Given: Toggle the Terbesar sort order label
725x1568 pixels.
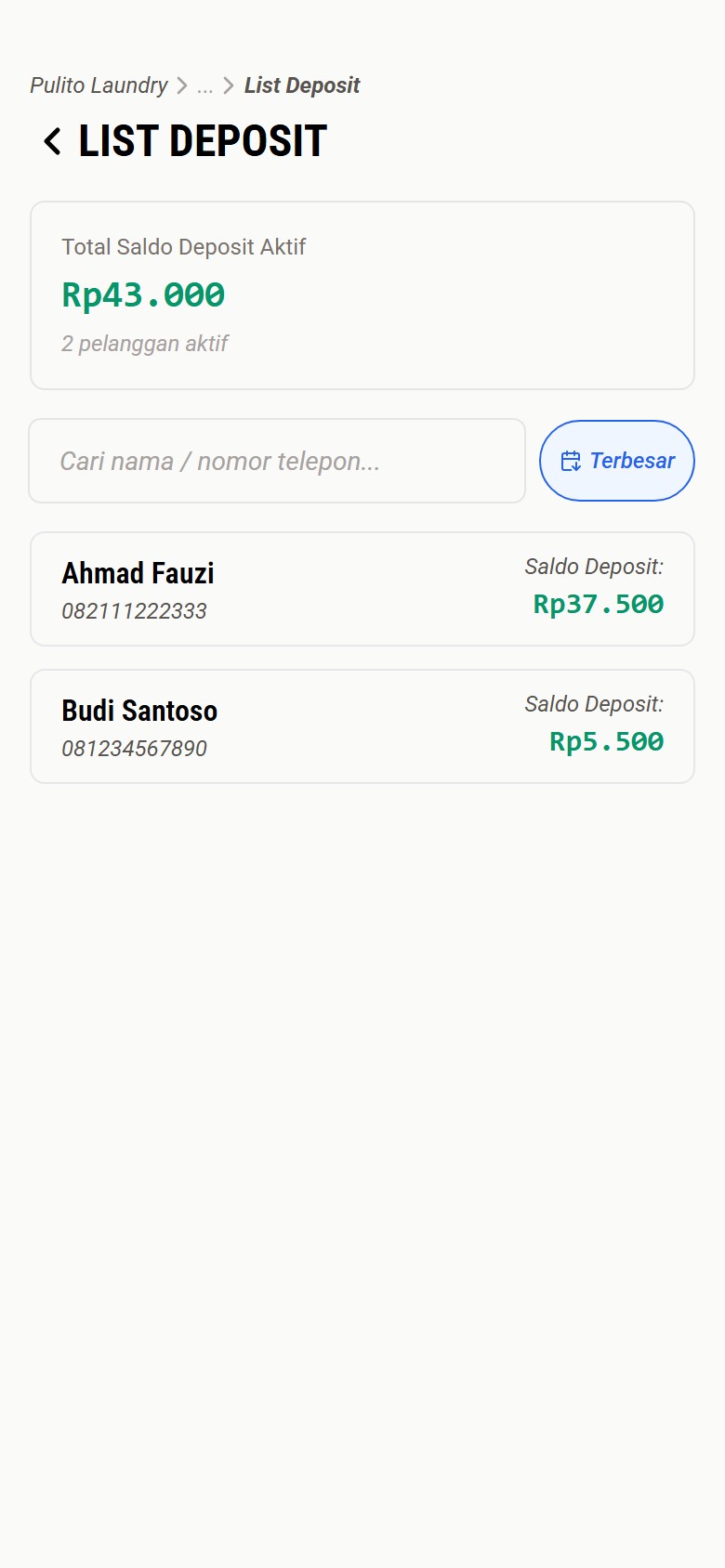Looking at the screenshot, I should [632, 461].
